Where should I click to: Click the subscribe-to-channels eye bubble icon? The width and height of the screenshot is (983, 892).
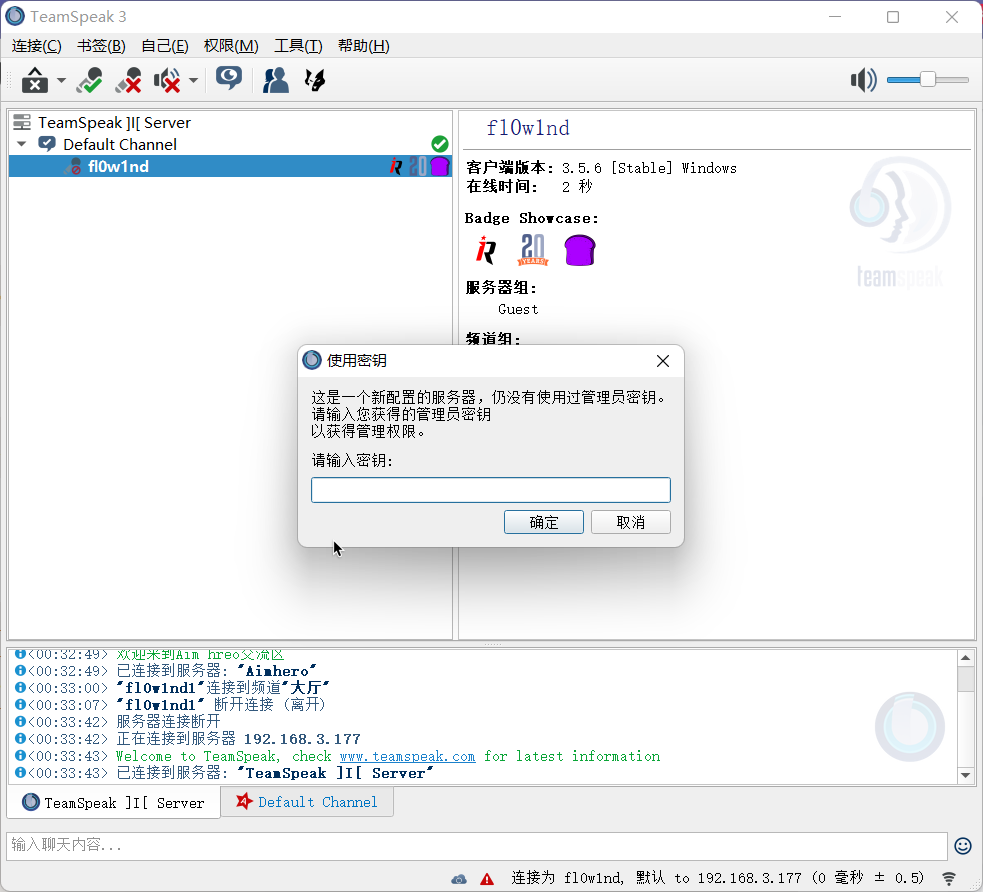(229, 79)
